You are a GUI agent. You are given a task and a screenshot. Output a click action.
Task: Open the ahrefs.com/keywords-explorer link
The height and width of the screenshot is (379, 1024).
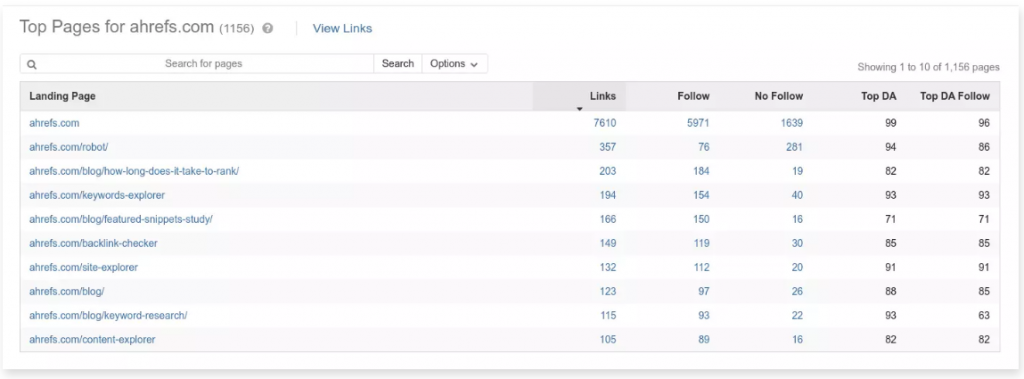(x=97, y=195)
